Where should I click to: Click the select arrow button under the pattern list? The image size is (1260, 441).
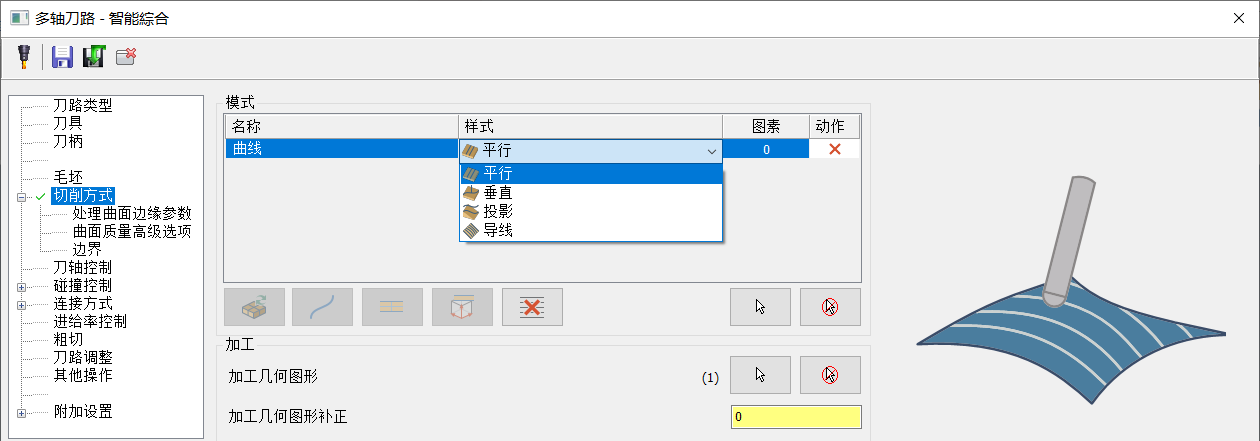(760, 307)
